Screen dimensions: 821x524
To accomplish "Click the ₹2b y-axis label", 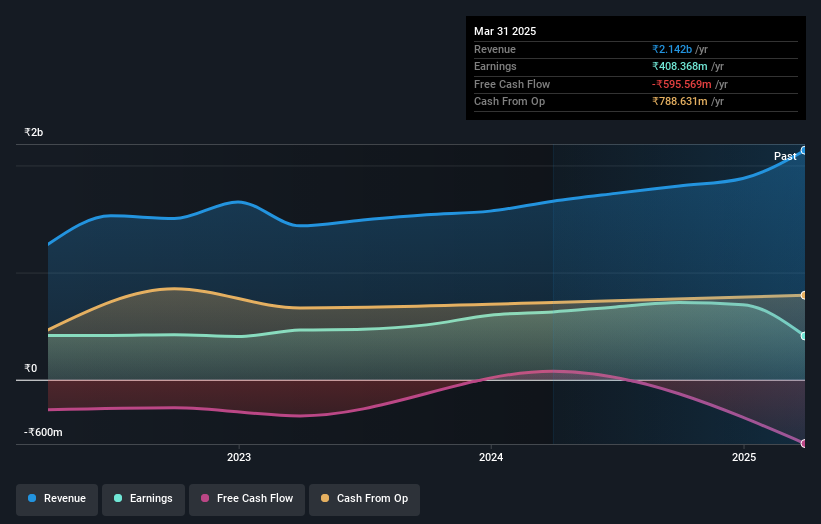I will tap(34, 132).
